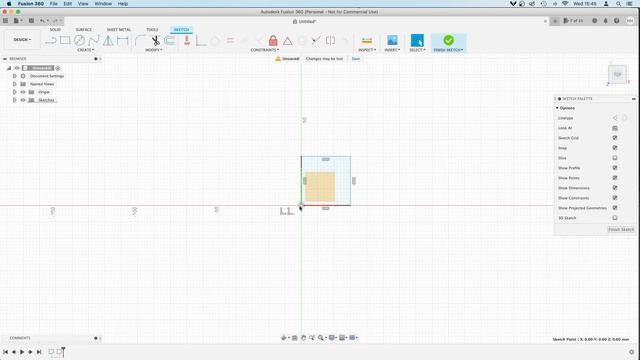Viewport: 640px width, 360px height.
Task: Select the Mirror tool
Action: 108,40
